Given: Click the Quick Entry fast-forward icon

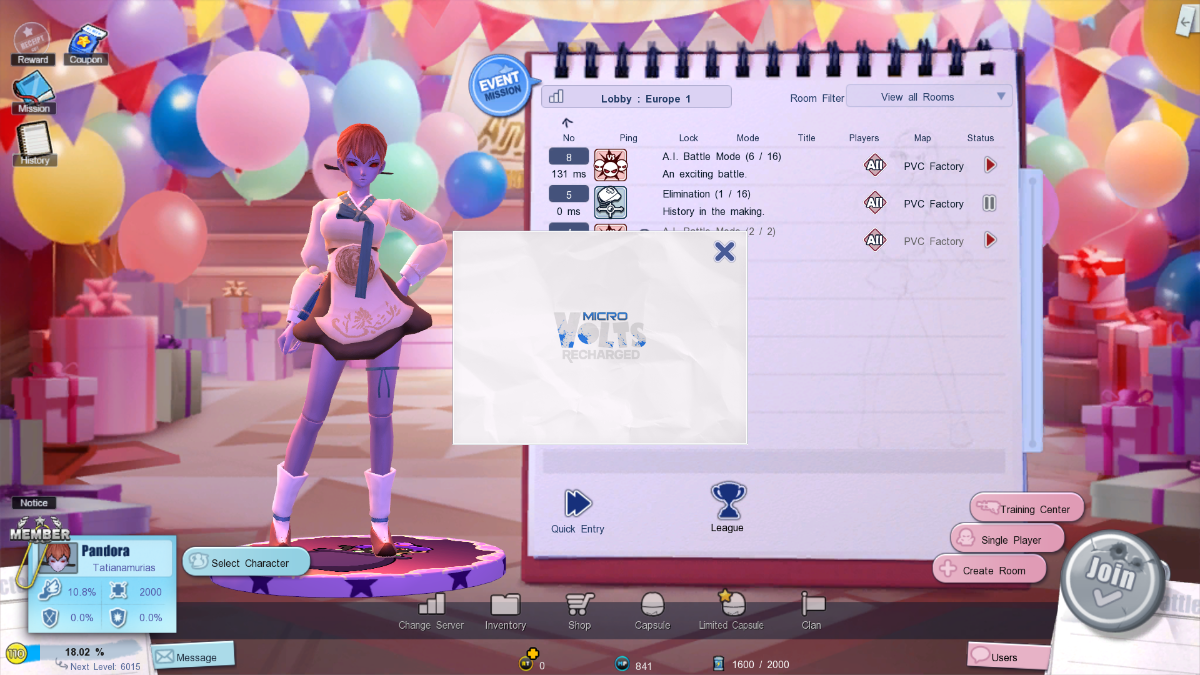Looking at the screenshot, I should point(578,503).
